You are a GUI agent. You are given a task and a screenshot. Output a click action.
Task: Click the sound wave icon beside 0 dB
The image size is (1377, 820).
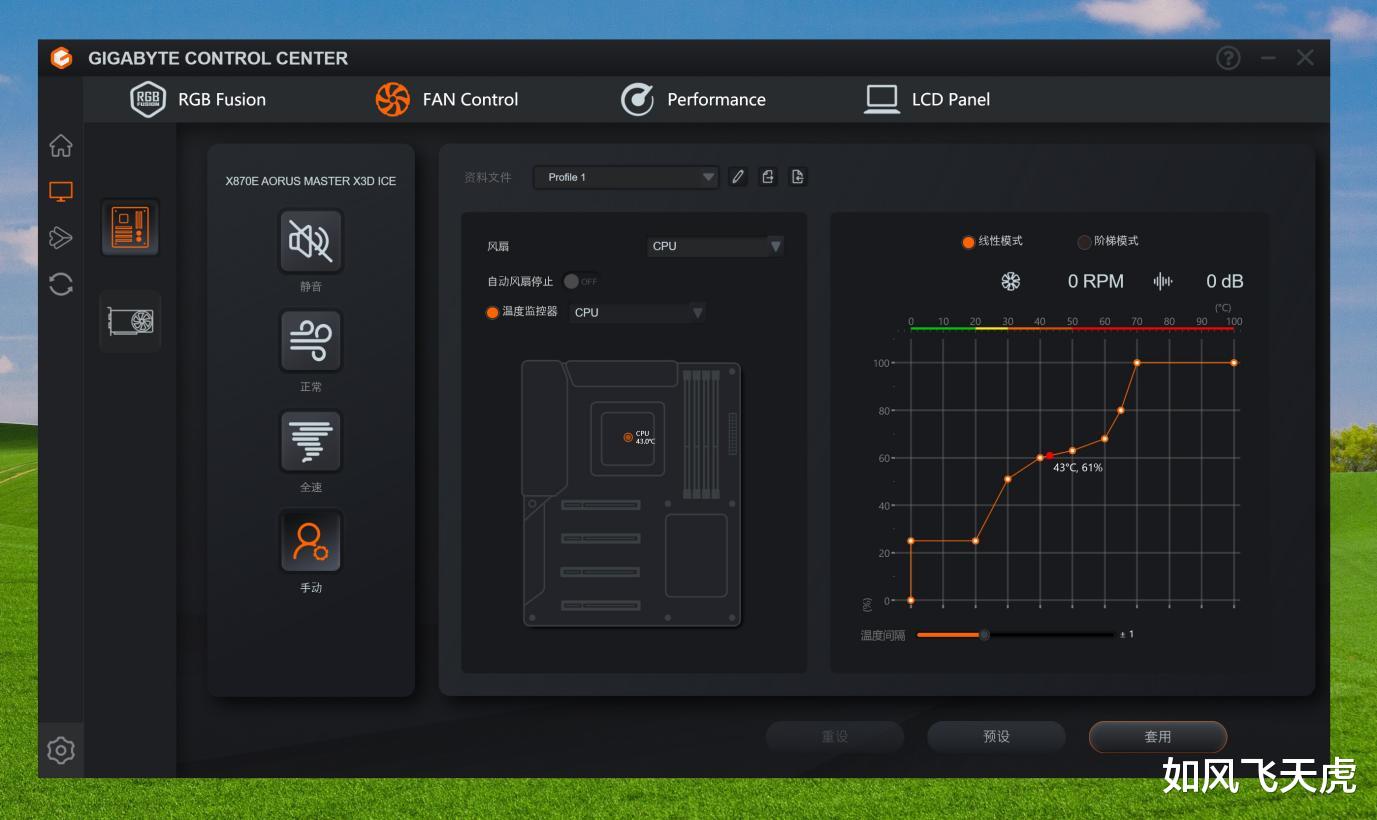1163,281
